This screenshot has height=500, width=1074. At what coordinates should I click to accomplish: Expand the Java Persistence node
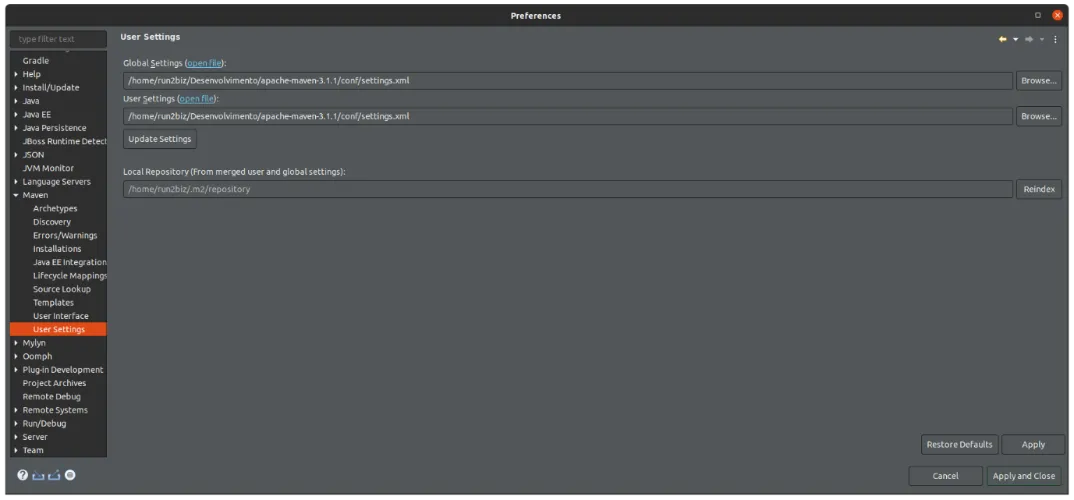16,128
